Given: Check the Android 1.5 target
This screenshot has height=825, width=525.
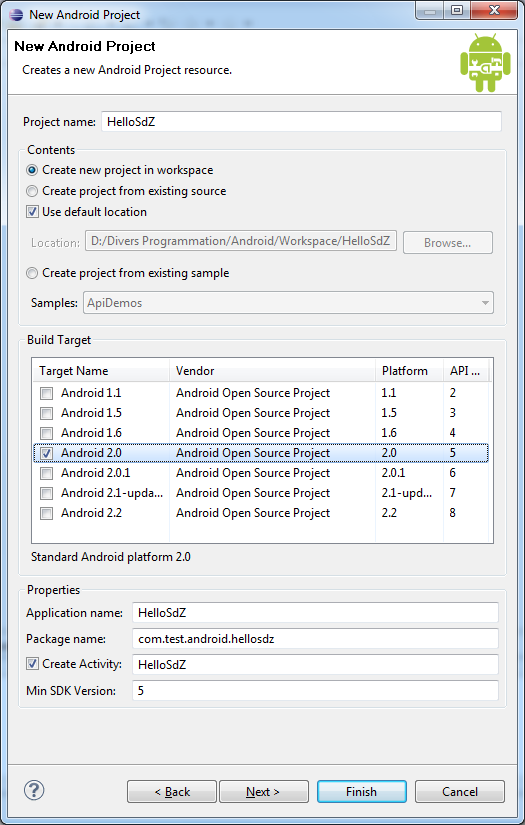Looking at the screenshot, I should (47, 413).
